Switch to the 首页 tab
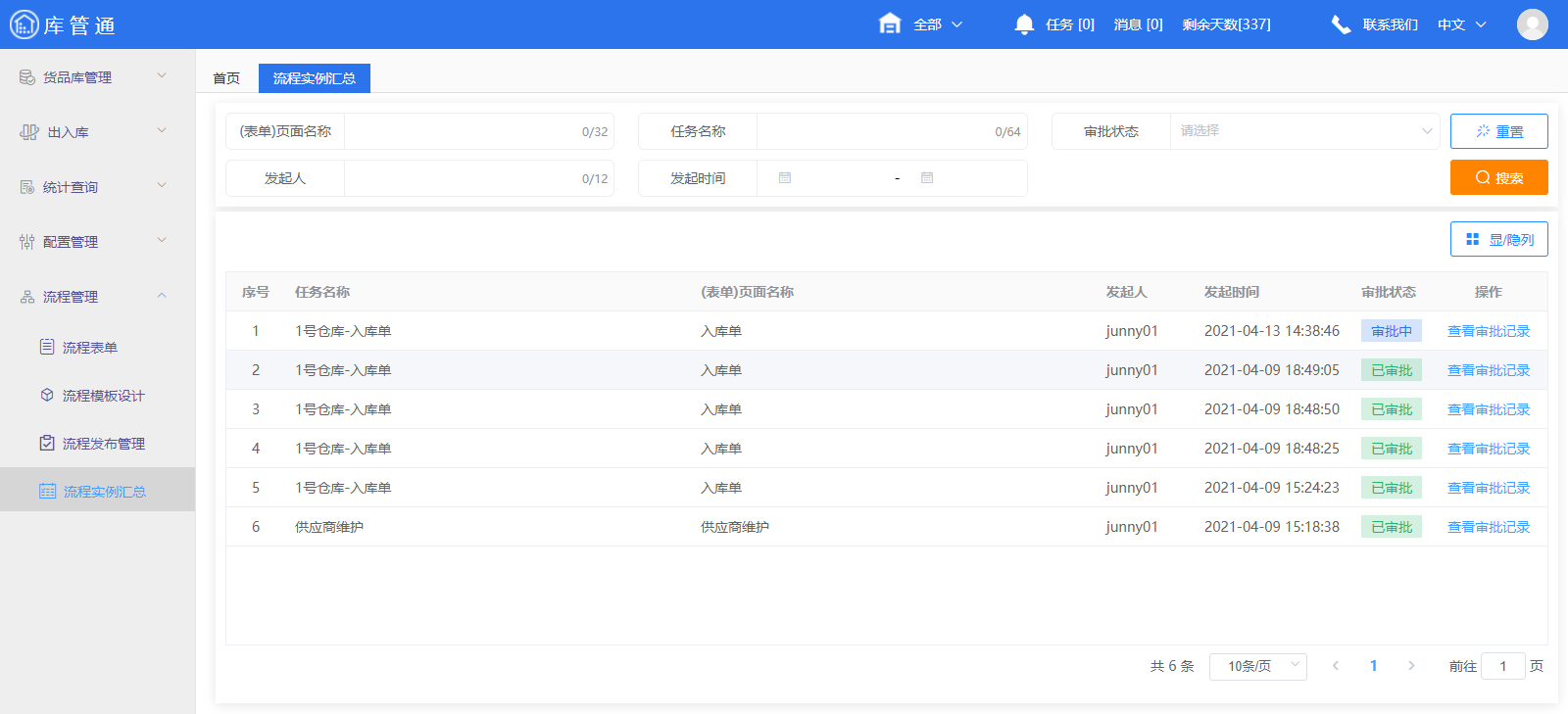The image size is (1568, 714). point(226,78)
